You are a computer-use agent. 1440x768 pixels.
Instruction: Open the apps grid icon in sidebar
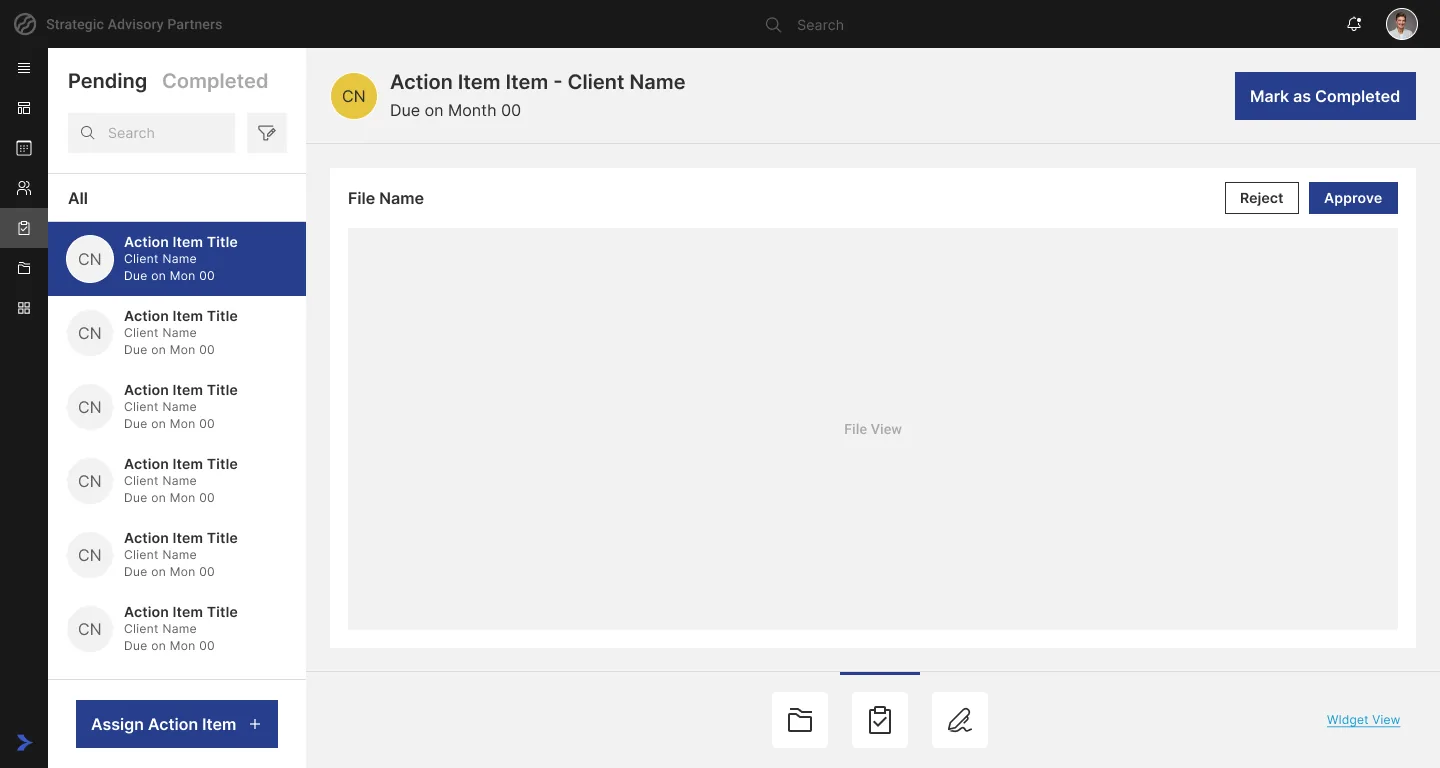24,308
